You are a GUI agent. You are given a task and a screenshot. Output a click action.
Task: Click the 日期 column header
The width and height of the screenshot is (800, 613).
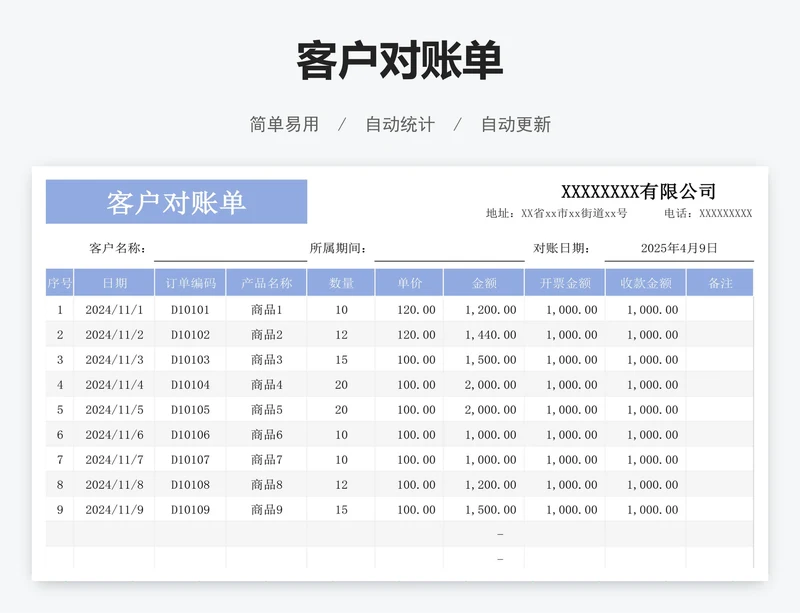(114, 283)
